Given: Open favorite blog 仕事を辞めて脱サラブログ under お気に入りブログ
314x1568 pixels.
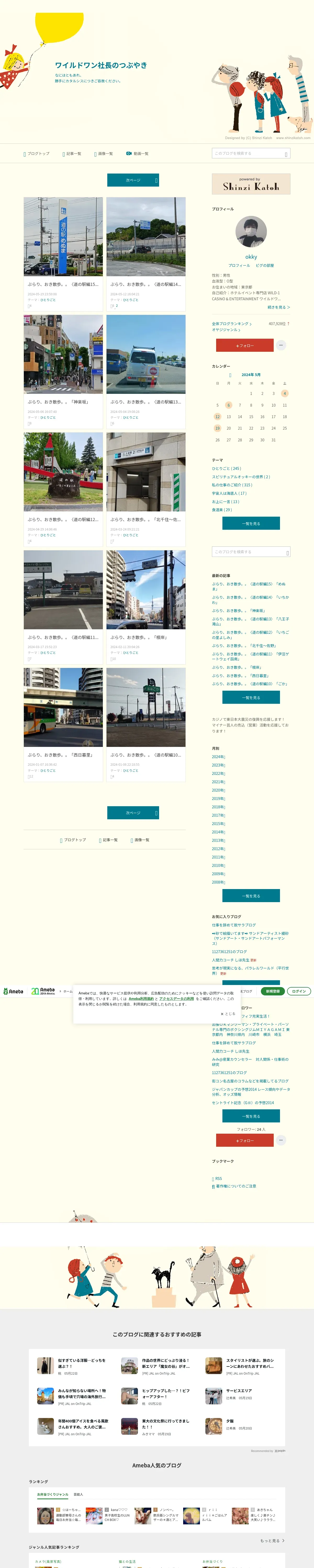Looking at the screenshot, I should [x=234, y=925].
